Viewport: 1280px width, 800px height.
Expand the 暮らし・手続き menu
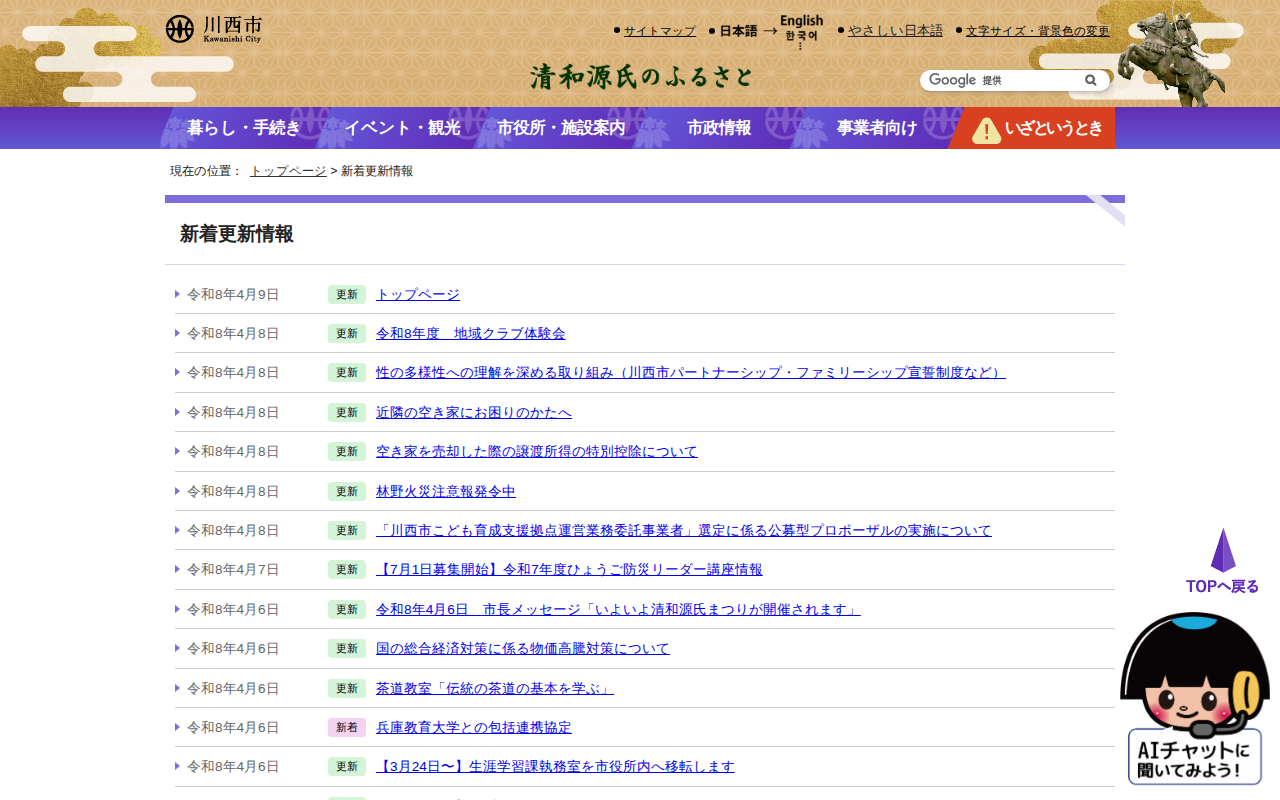(243, 128)
